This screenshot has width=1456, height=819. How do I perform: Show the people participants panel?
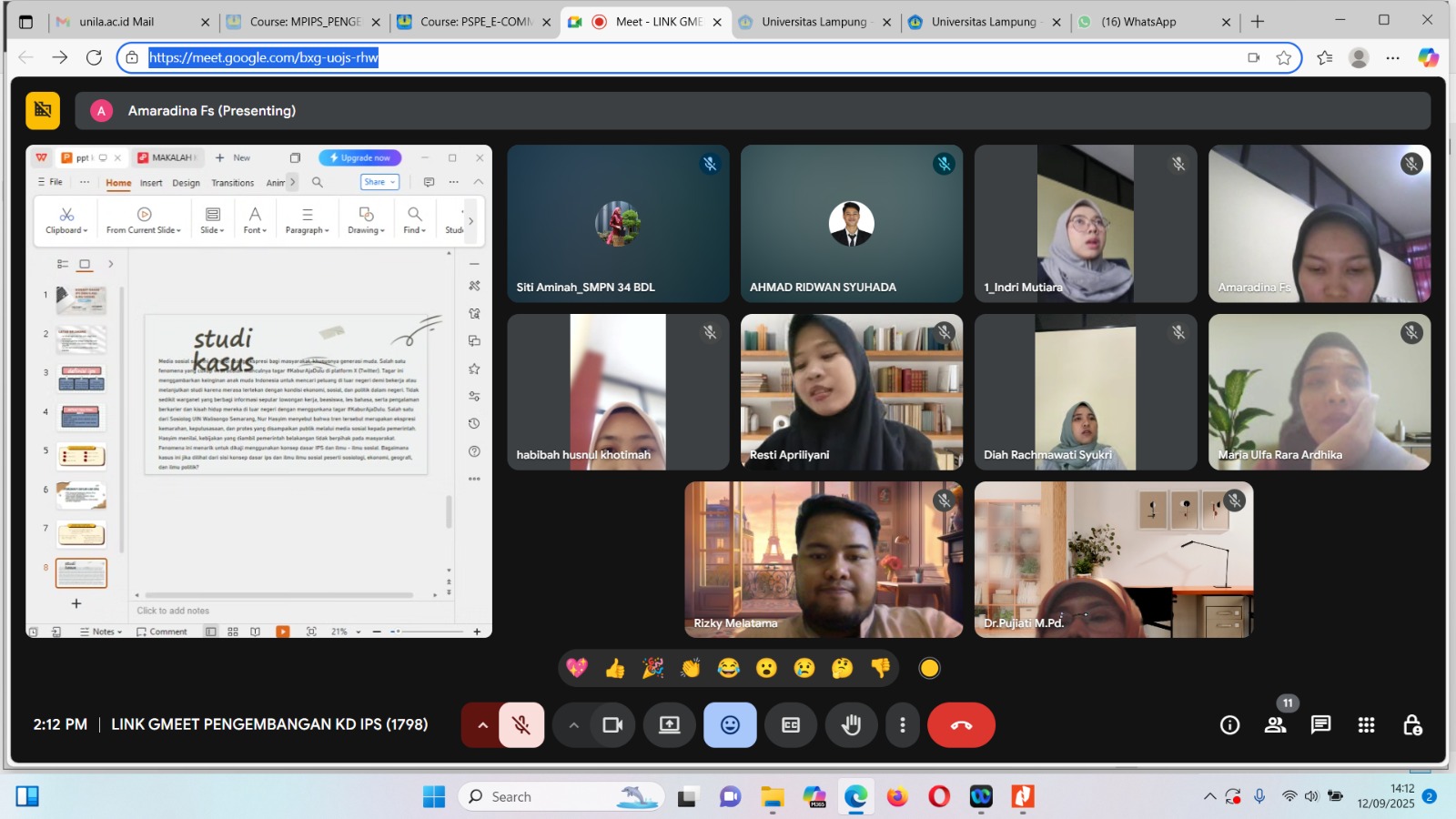[x=1275, y=725]
